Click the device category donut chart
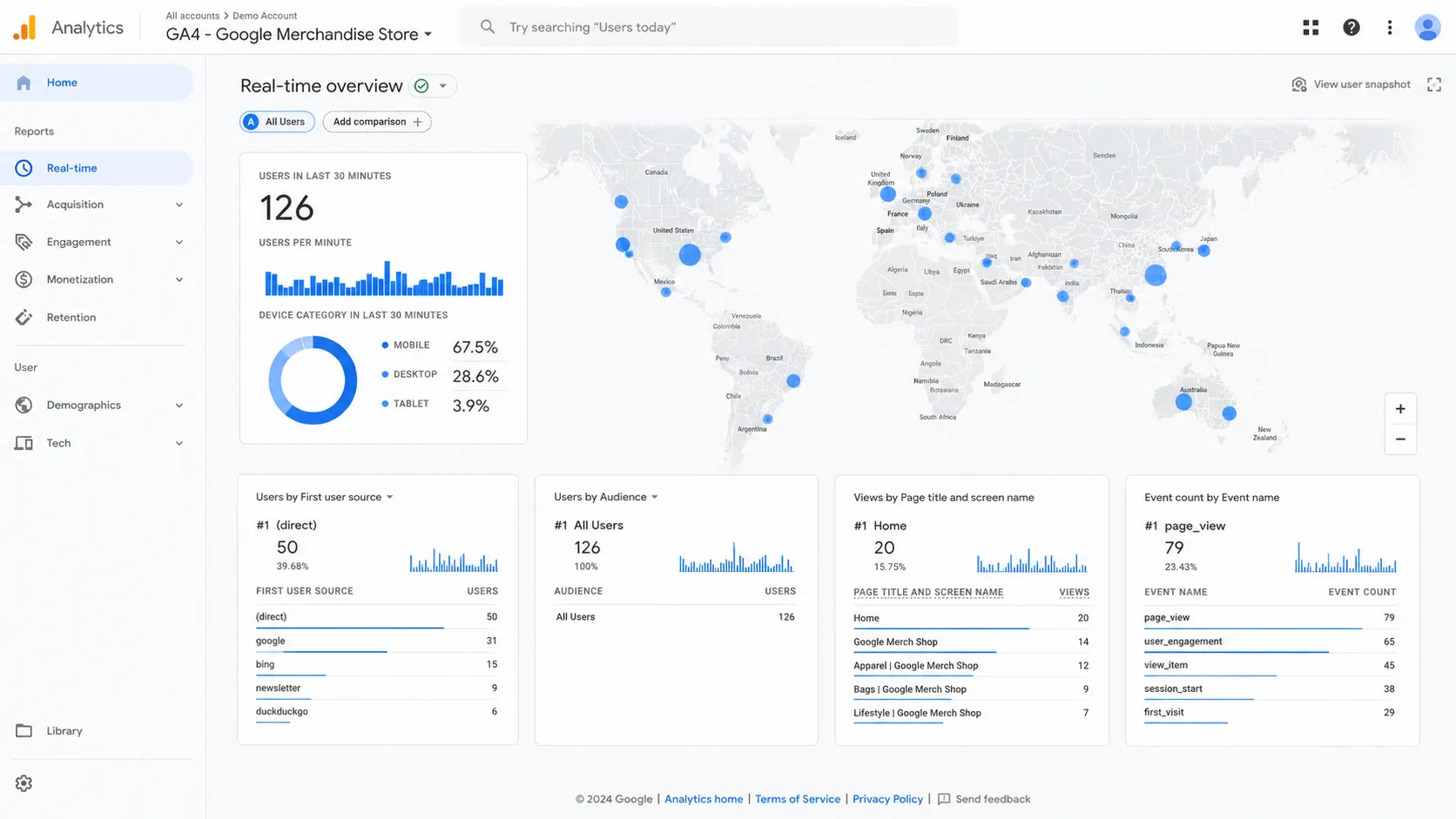This screenshot has width=1456, height=819. tap(313, 380)
